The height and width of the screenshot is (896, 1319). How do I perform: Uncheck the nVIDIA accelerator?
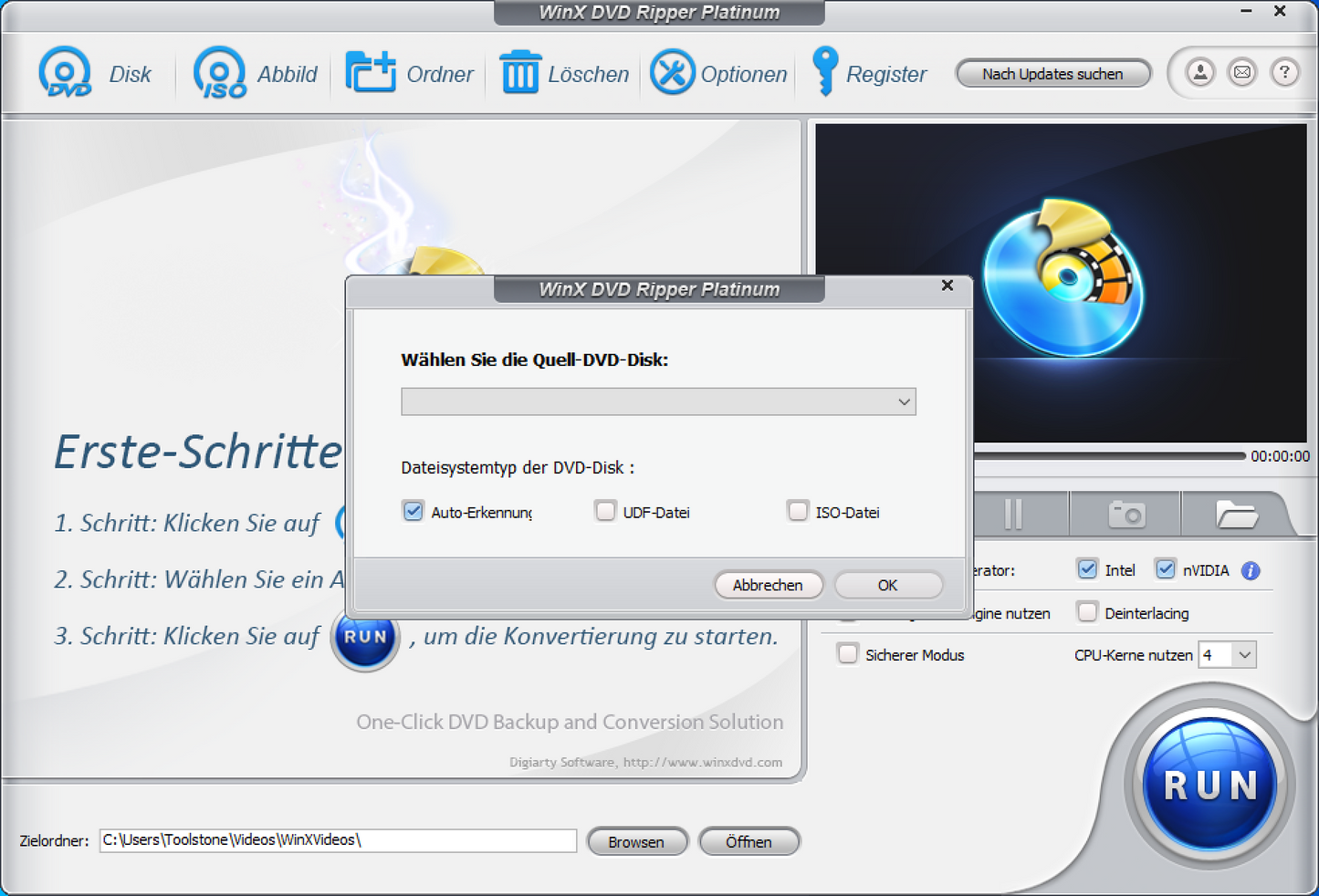[1166, 568]
